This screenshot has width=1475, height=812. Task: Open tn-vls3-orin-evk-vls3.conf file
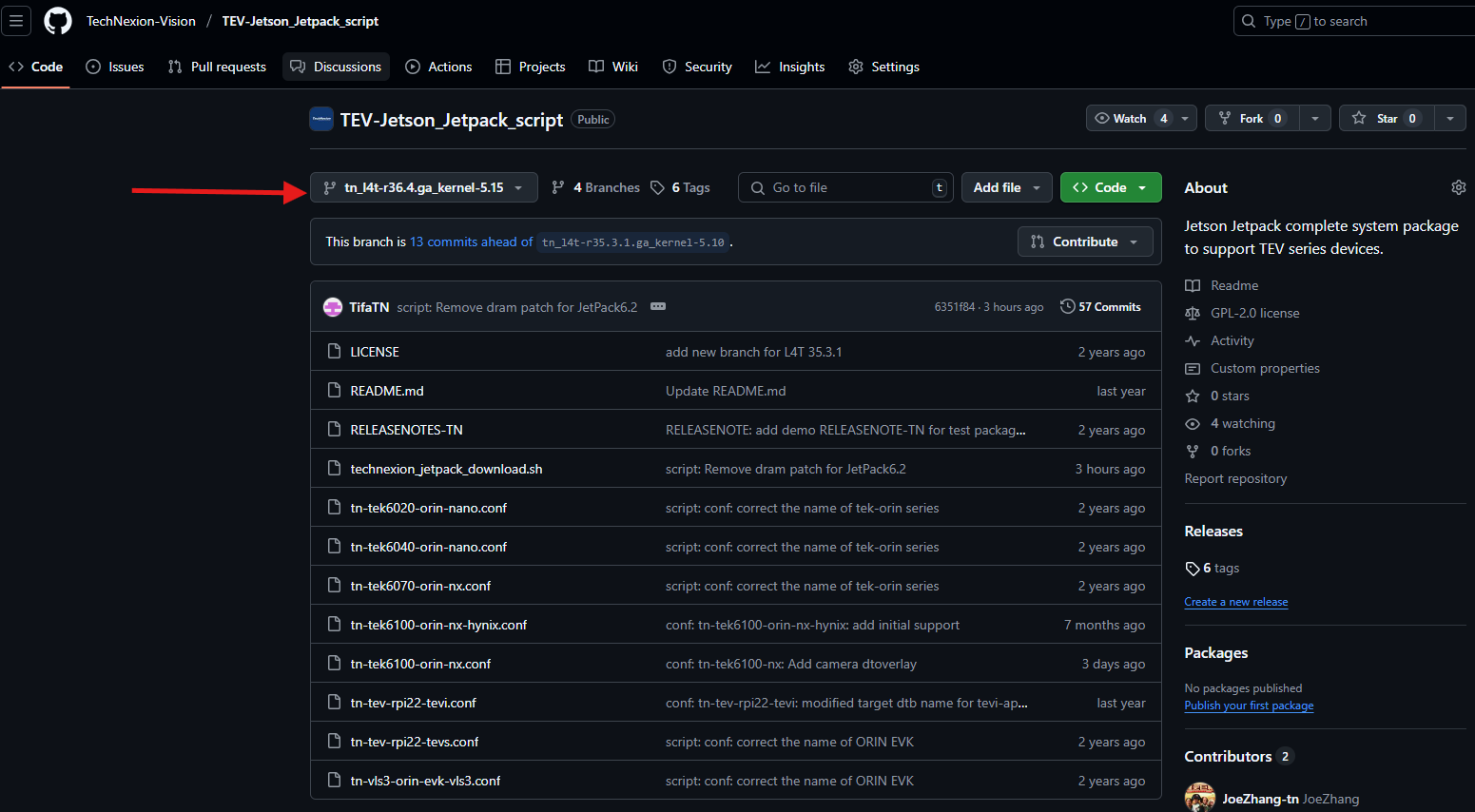click(425, 781)
